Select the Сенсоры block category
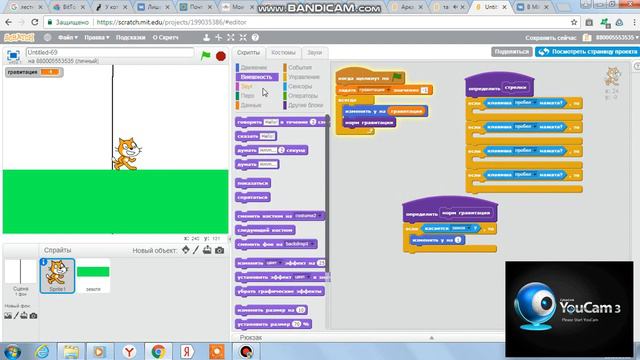The height and width of the screenshot is (360, 640). pyautogui.click(x=300, y=86)
